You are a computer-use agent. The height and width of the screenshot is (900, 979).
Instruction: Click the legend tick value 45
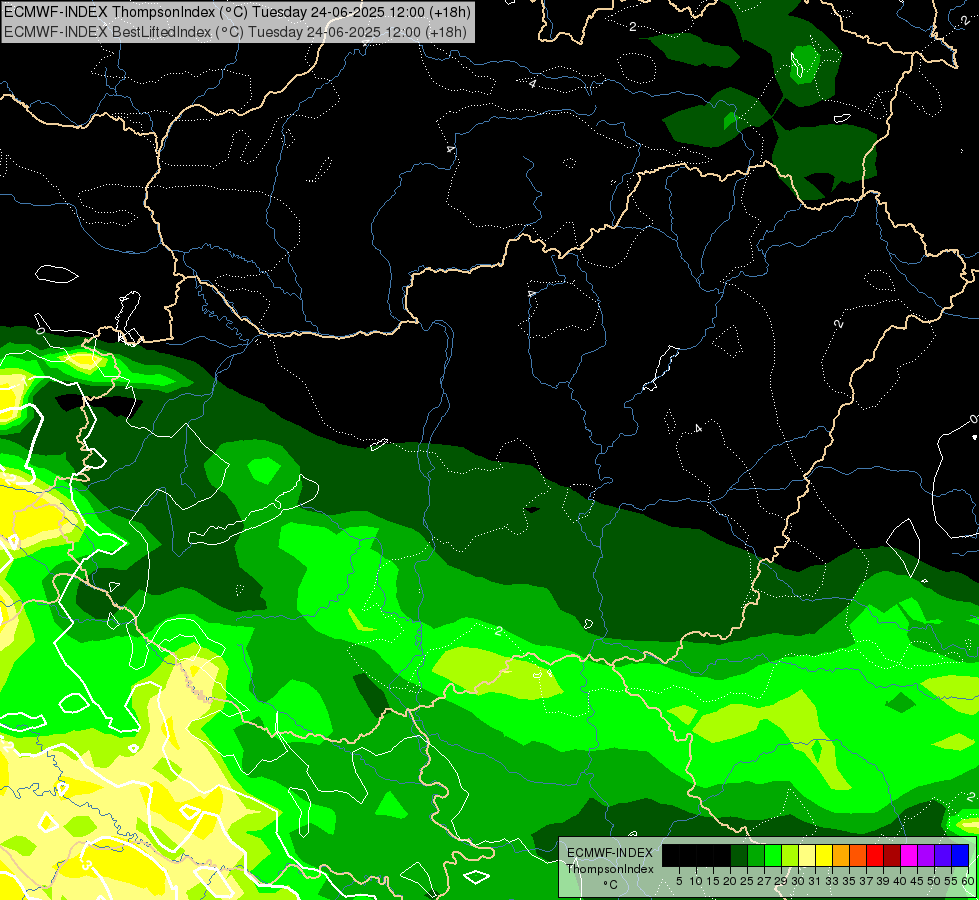tap(917, 881)
